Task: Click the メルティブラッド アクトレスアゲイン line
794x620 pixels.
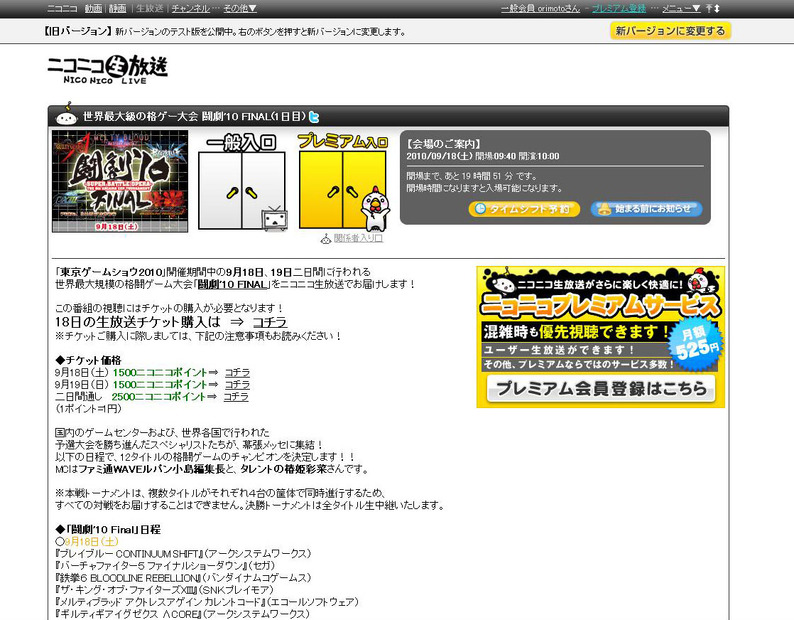Action: 207,602
